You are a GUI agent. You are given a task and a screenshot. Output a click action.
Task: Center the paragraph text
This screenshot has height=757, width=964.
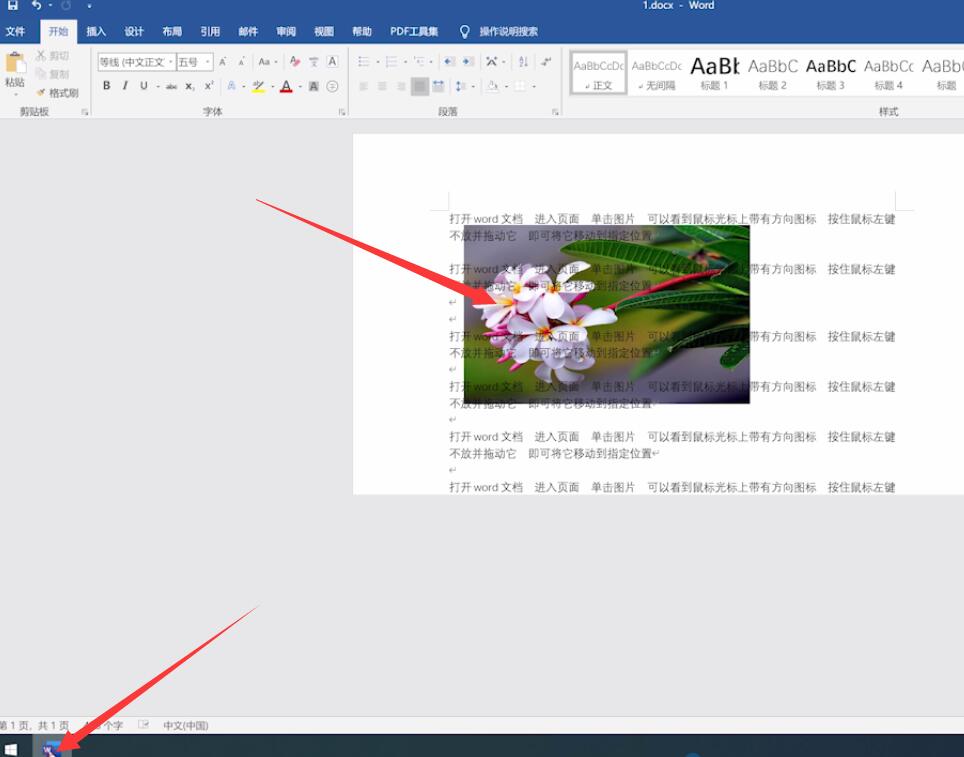tap(382, 87)
